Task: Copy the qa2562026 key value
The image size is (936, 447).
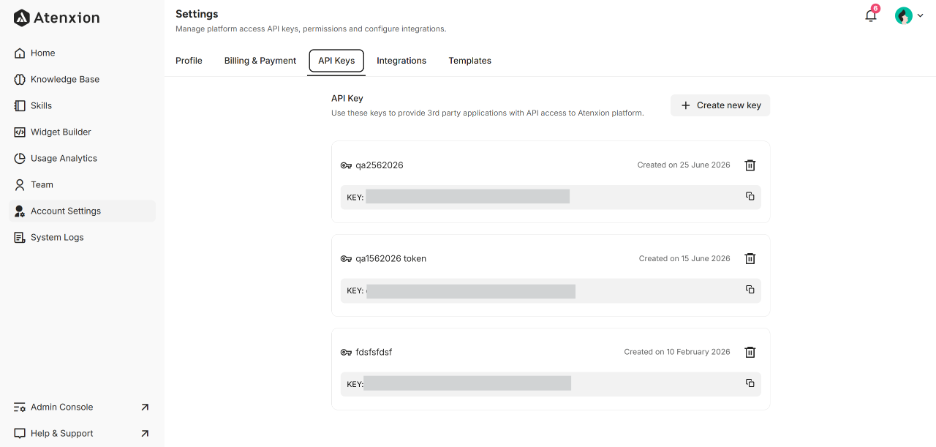Action: (750, 196)
